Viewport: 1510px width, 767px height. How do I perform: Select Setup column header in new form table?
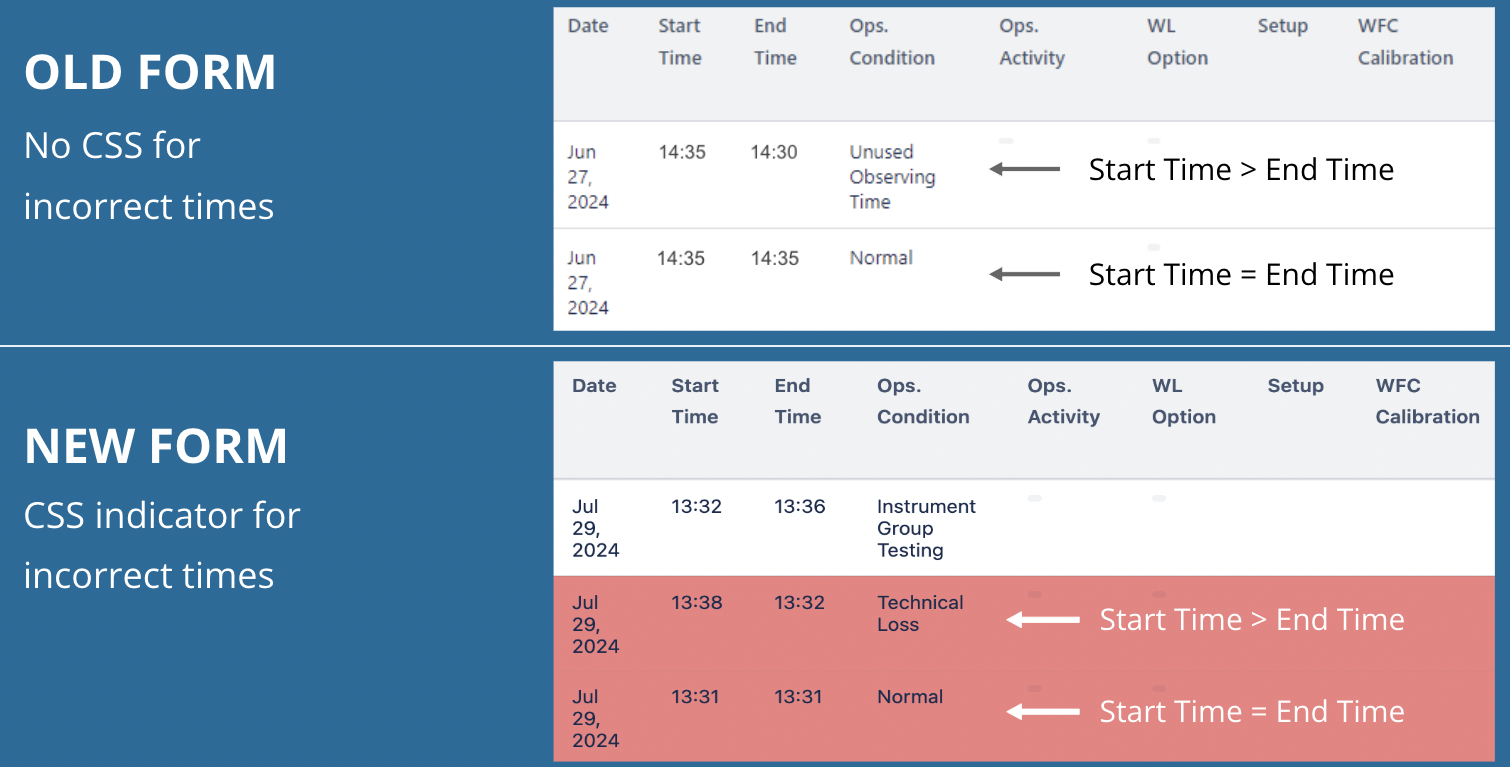pos(1295,386)
